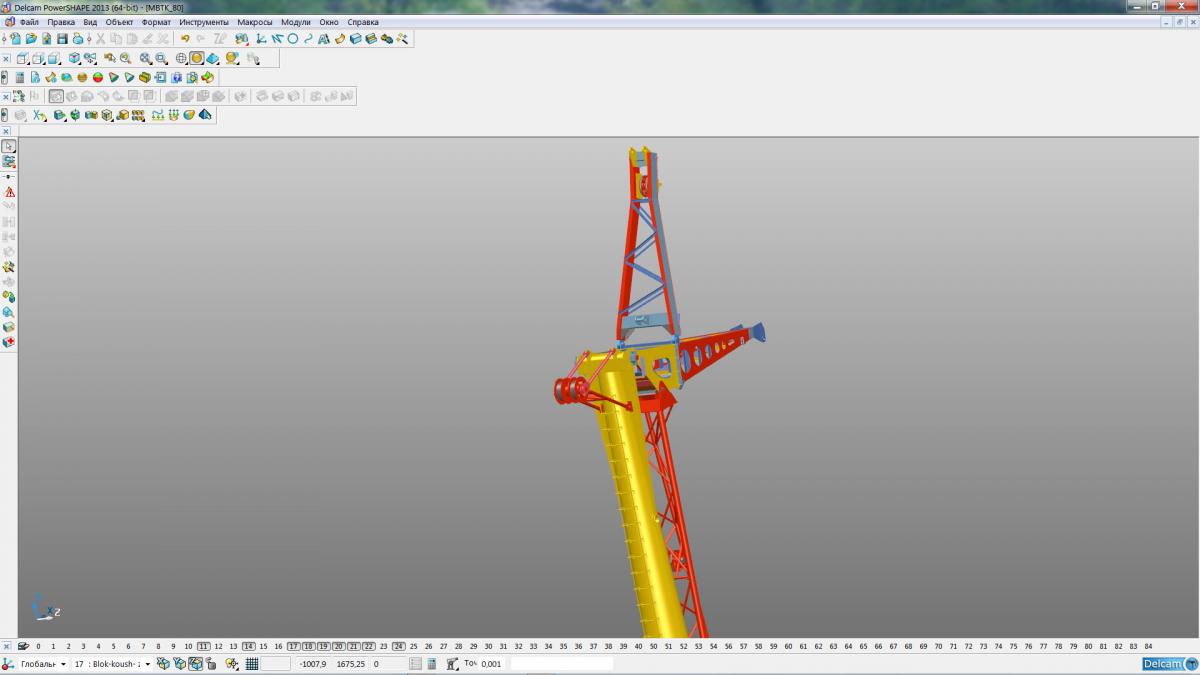Turn on level 5

[x=113, y=646]
